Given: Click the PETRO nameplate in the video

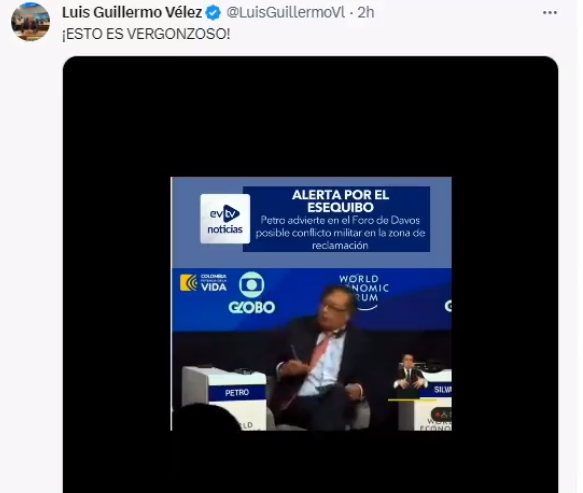Looking at the screenshot, I should click(237, 393).
